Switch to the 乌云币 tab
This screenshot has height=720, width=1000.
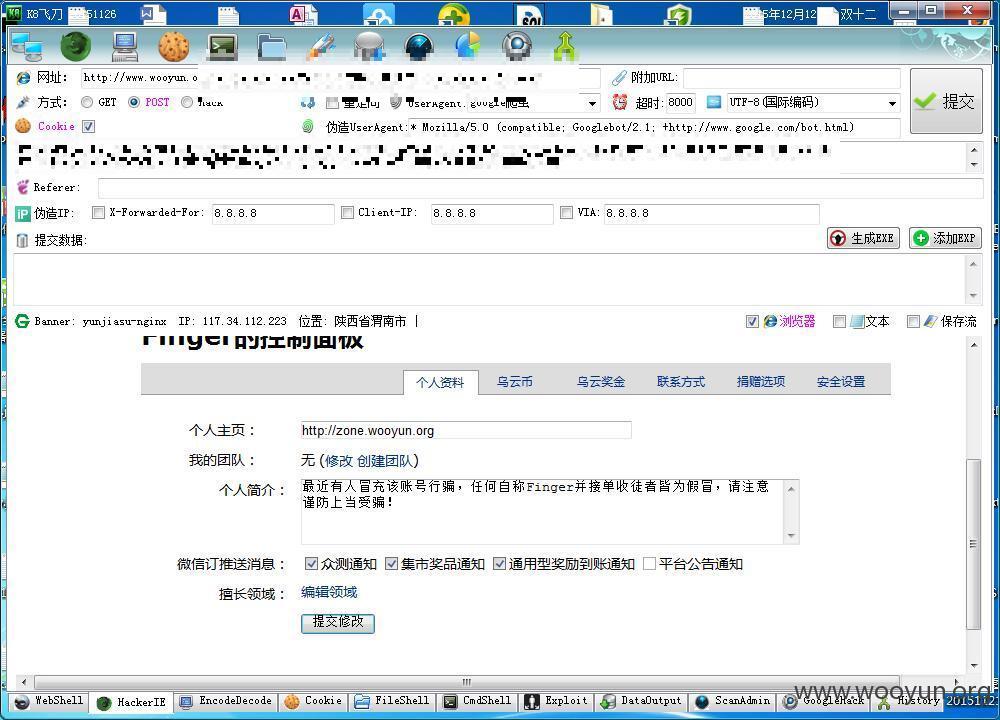click(x=515, y=381)
